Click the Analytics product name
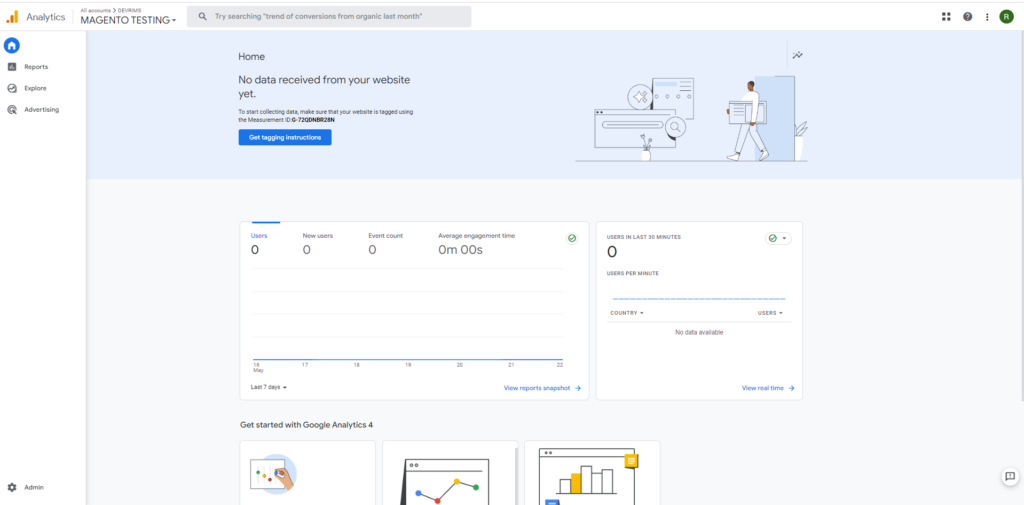The image size is (1024, 505). [x=46, y=17]
